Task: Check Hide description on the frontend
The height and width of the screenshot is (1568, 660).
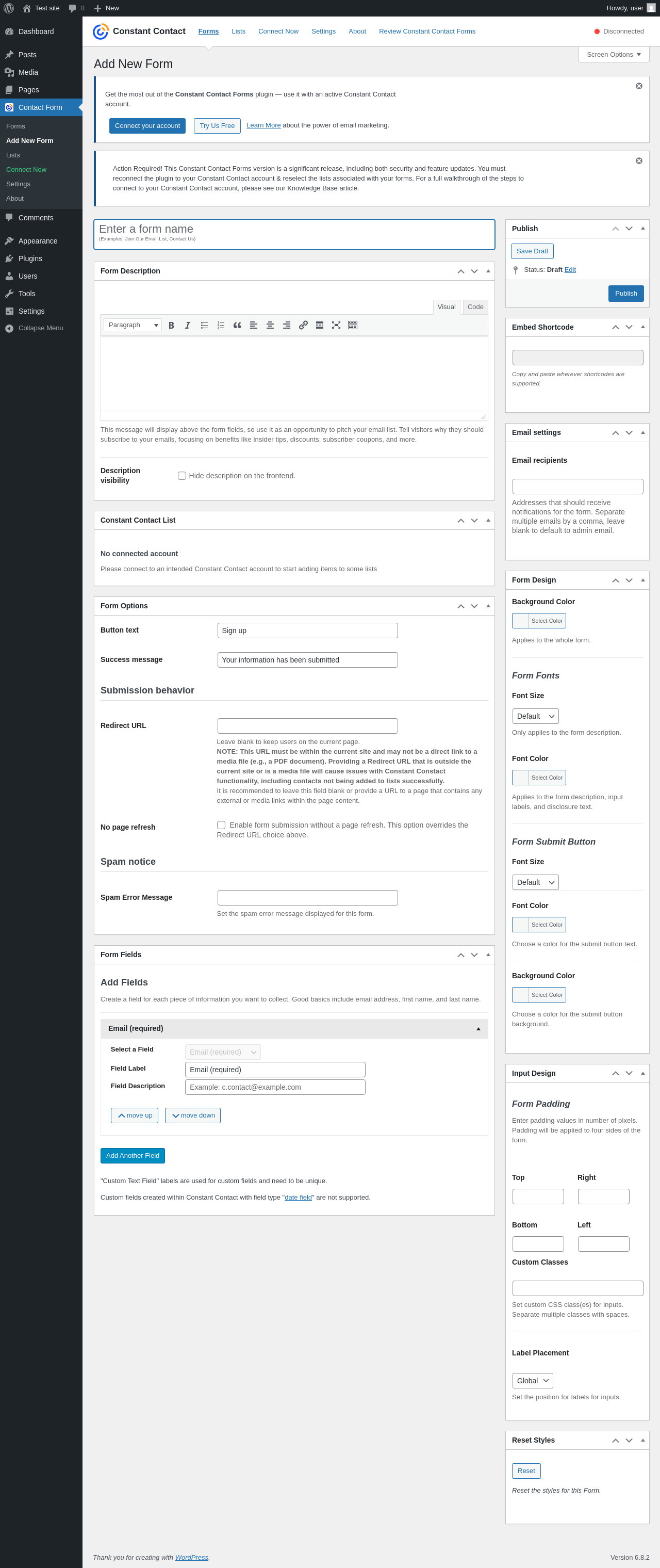Action: tap(182, 476)
